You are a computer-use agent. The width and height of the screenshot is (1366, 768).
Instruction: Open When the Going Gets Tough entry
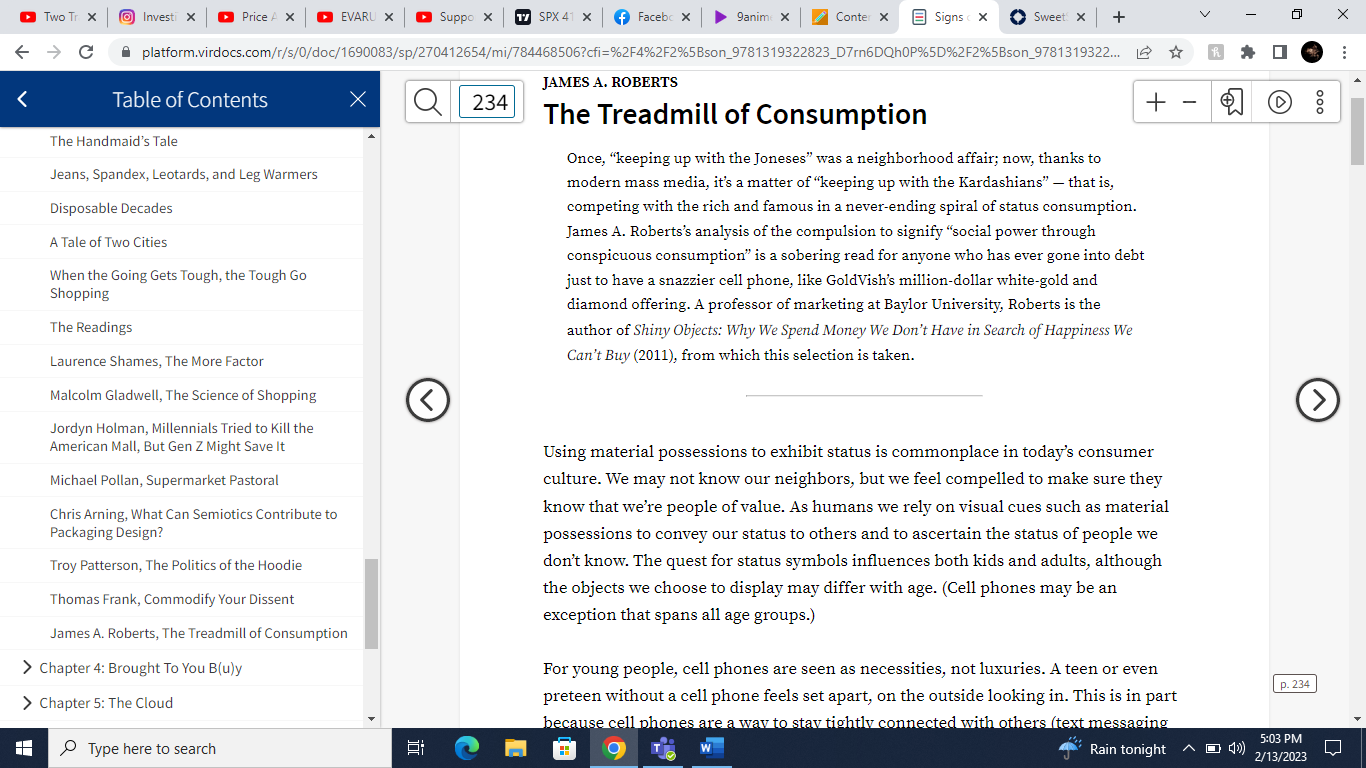click(178, 284)
